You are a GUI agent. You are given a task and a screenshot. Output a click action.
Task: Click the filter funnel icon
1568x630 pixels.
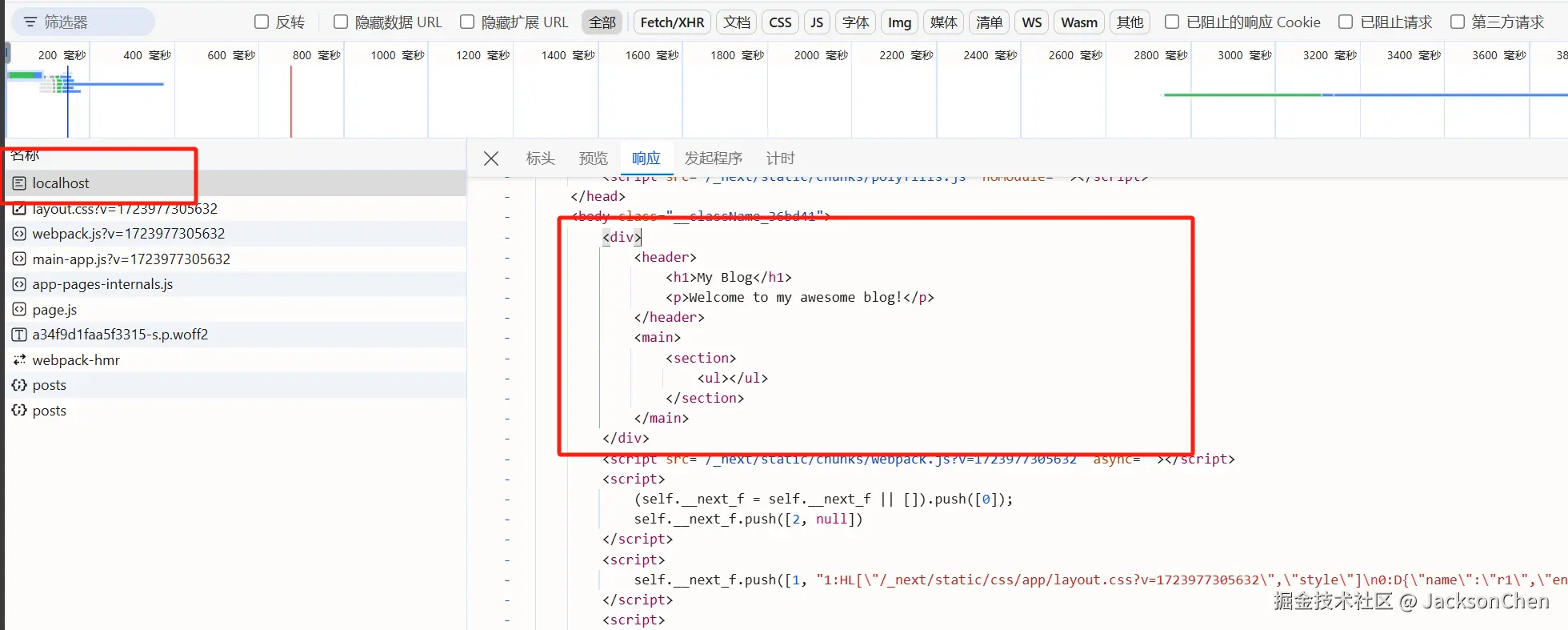coord(30,22)
